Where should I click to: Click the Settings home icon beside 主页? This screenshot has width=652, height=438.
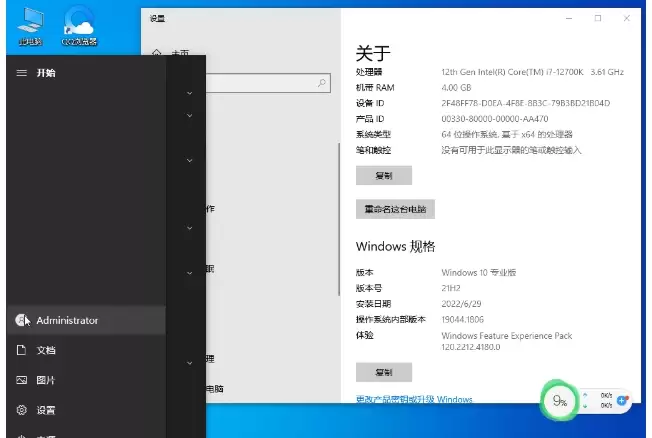(156, 53)
